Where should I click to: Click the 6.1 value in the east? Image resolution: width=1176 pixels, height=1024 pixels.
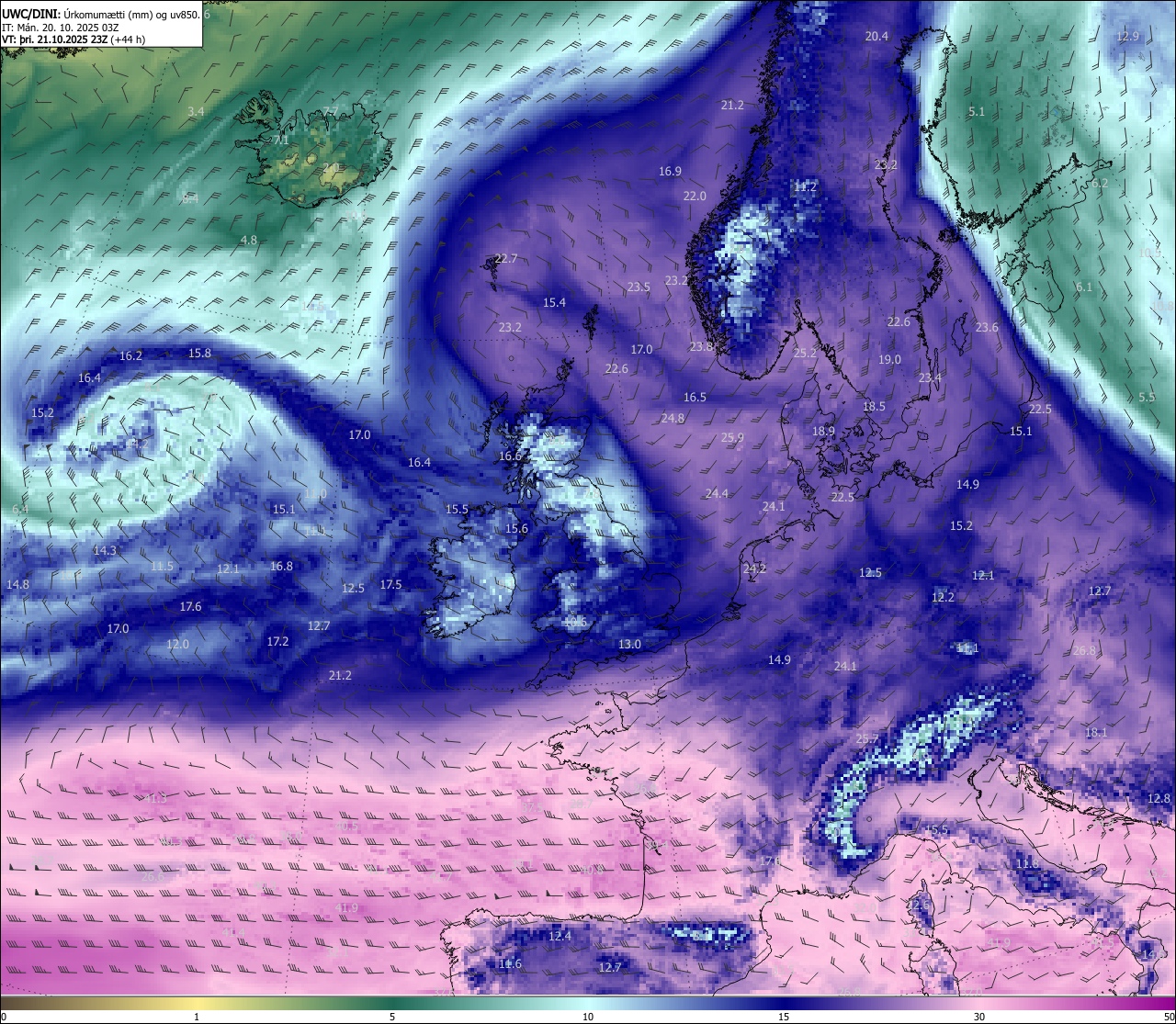point(1084,287)
